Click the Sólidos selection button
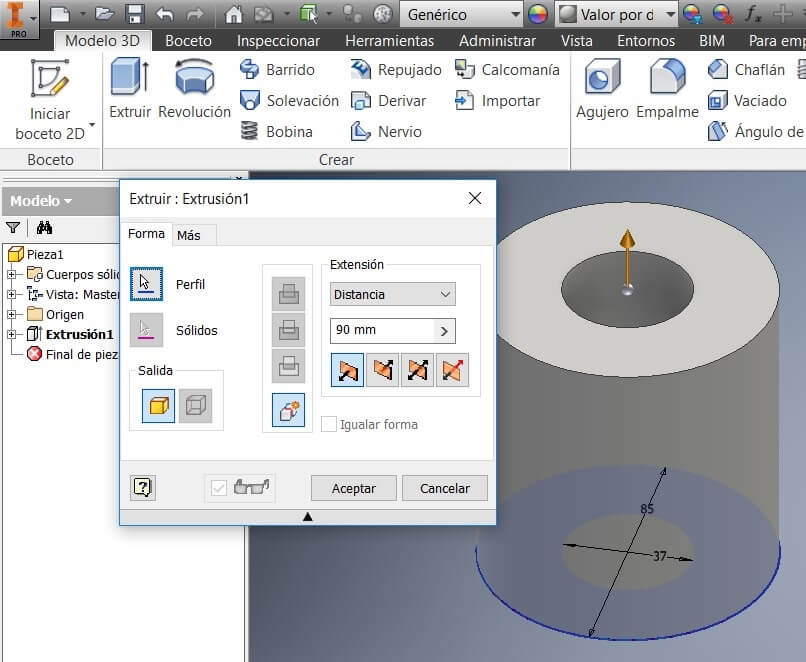This screenshot has height=662, width=806. point(146,330)
